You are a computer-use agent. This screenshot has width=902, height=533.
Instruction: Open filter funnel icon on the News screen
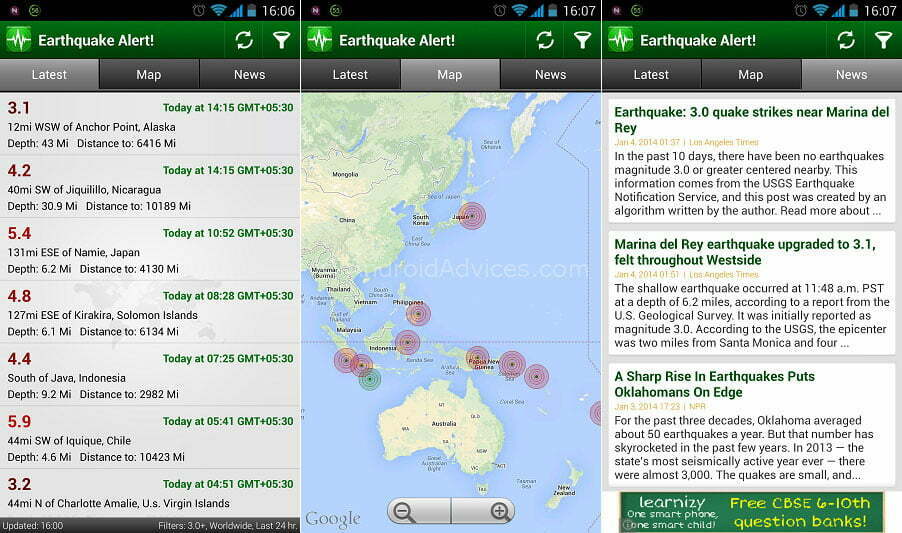(883, 40)
